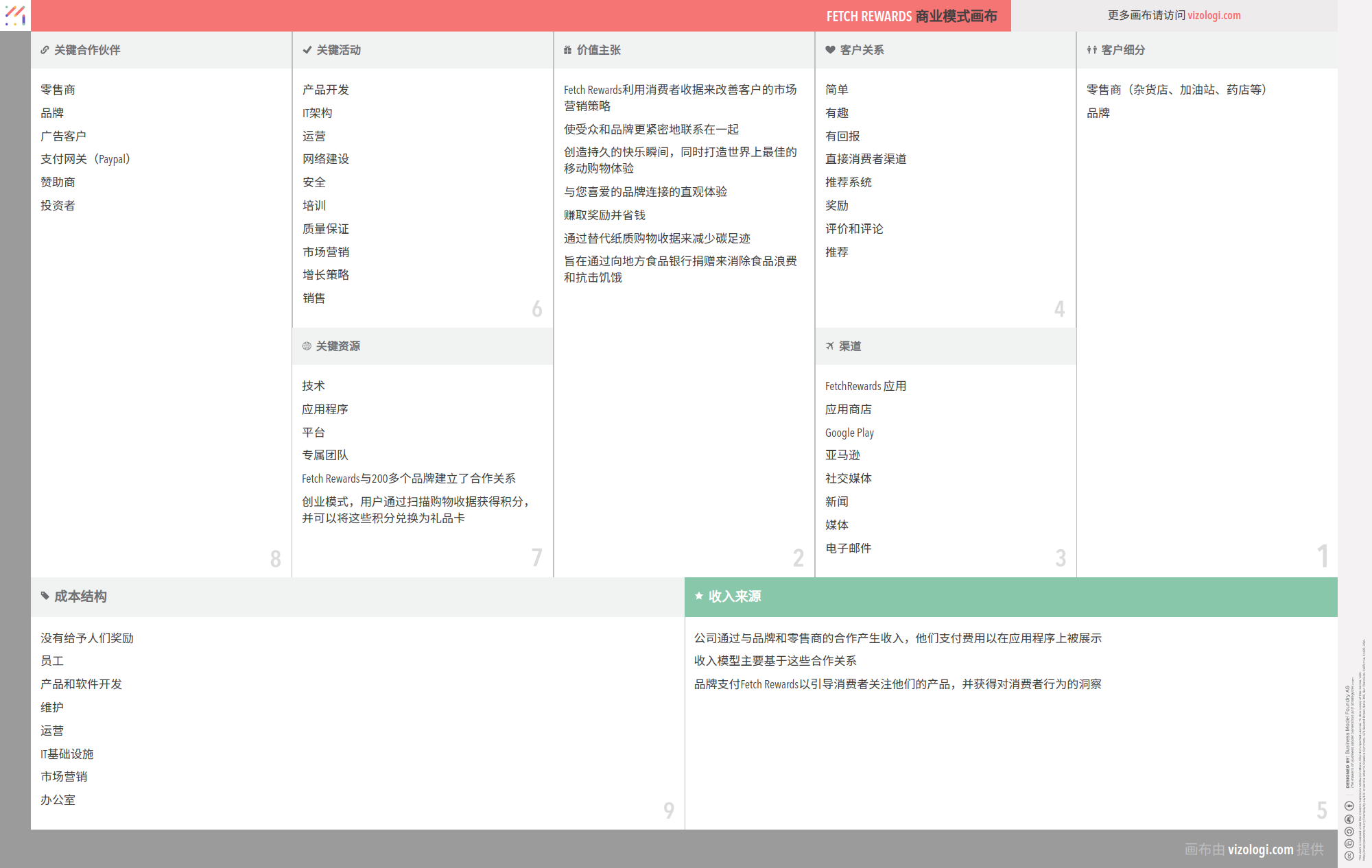Select the FETCH REWARDS 商业模式画布 title
The height and width of the screenshot is (868, 1372).
tap(911, 16)
